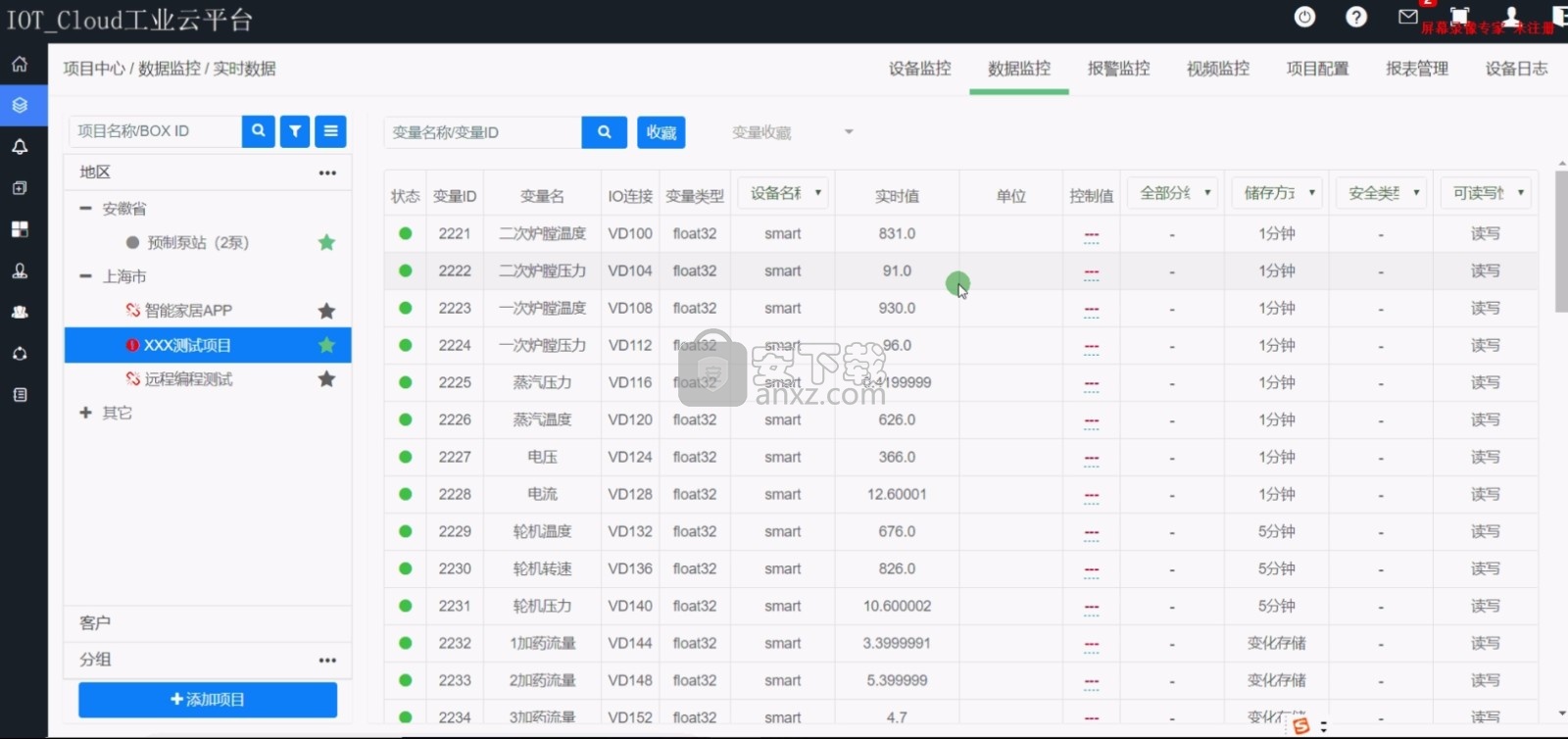Collapse the 上海市 tree node

[85, 276]
